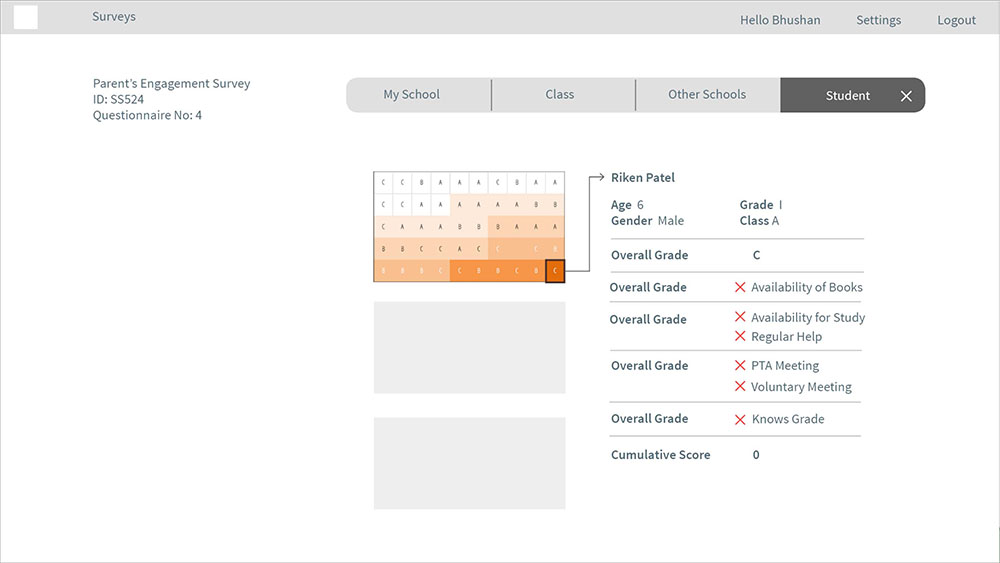Click red X next to PTA Meeting
1000x563 pixels.
(x=740, y=365)
